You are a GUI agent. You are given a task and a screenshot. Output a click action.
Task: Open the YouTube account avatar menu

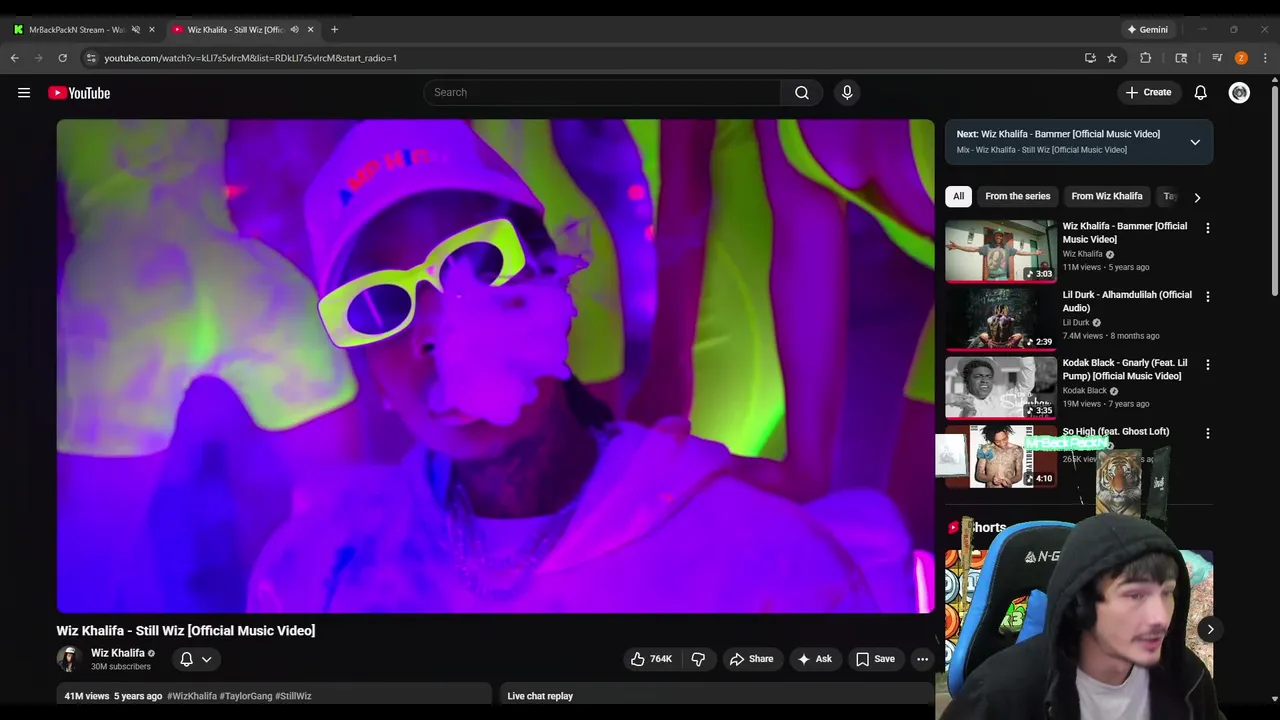(x=1239, y=93)
